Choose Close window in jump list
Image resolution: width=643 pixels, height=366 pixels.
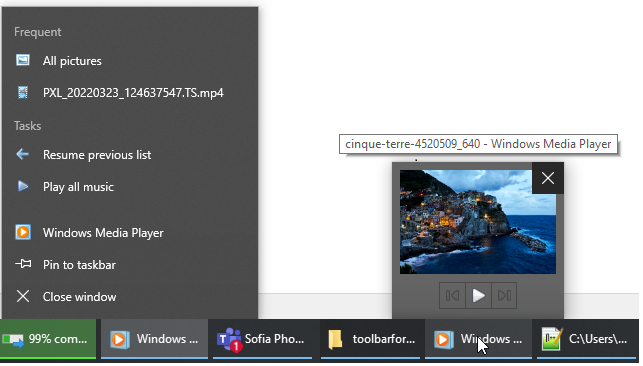tap(130, 296)
